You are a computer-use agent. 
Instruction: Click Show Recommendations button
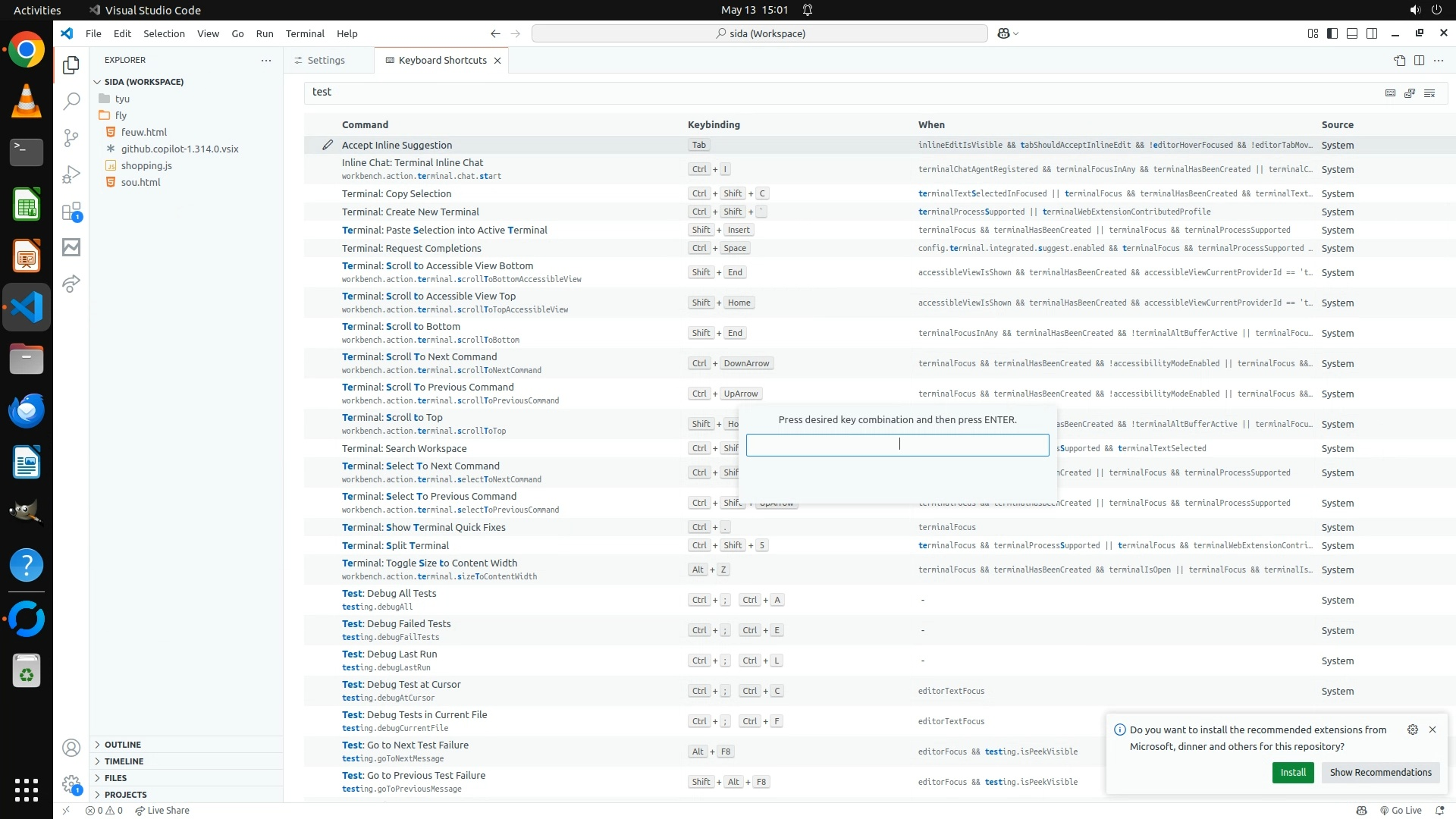point(1380,772)
